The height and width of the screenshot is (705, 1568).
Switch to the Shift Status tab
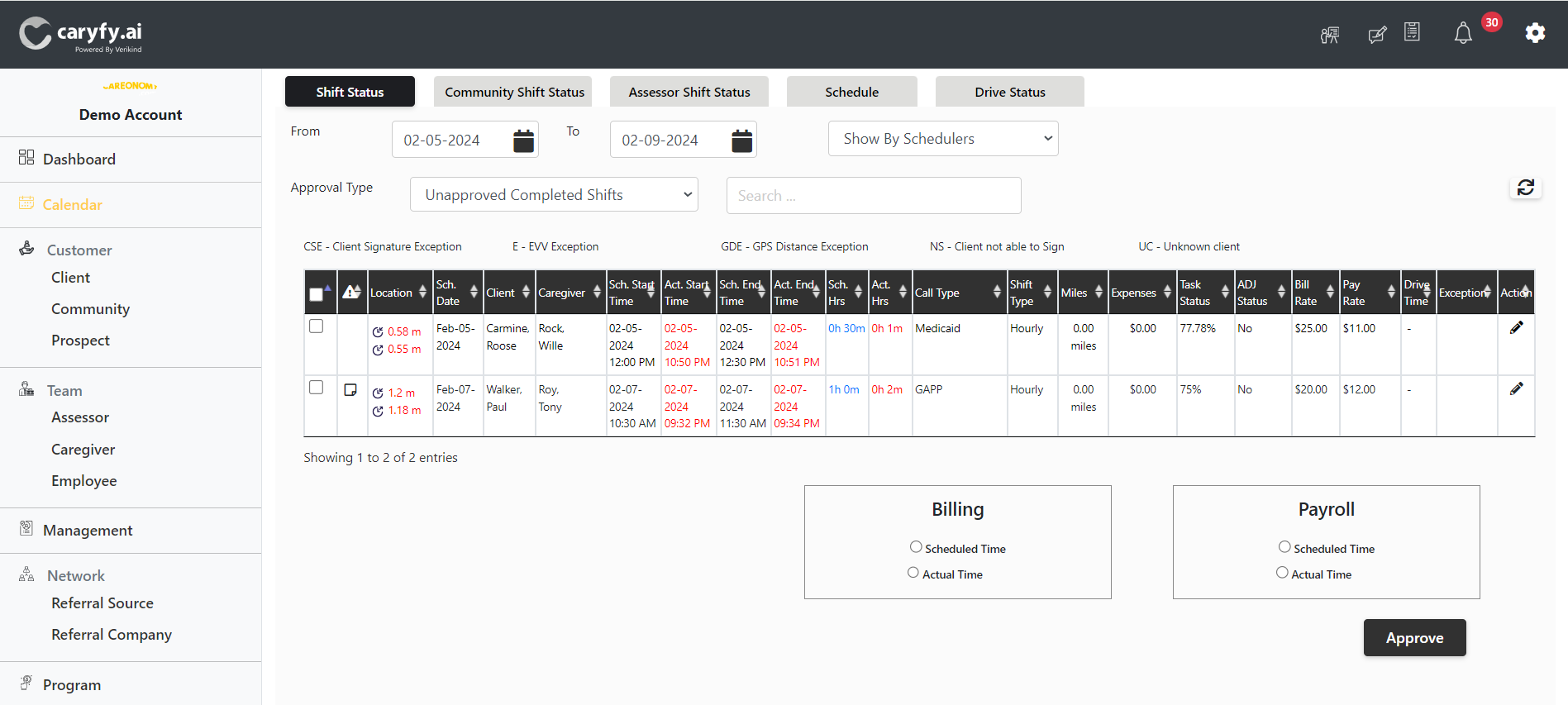[x=350, y=92]
